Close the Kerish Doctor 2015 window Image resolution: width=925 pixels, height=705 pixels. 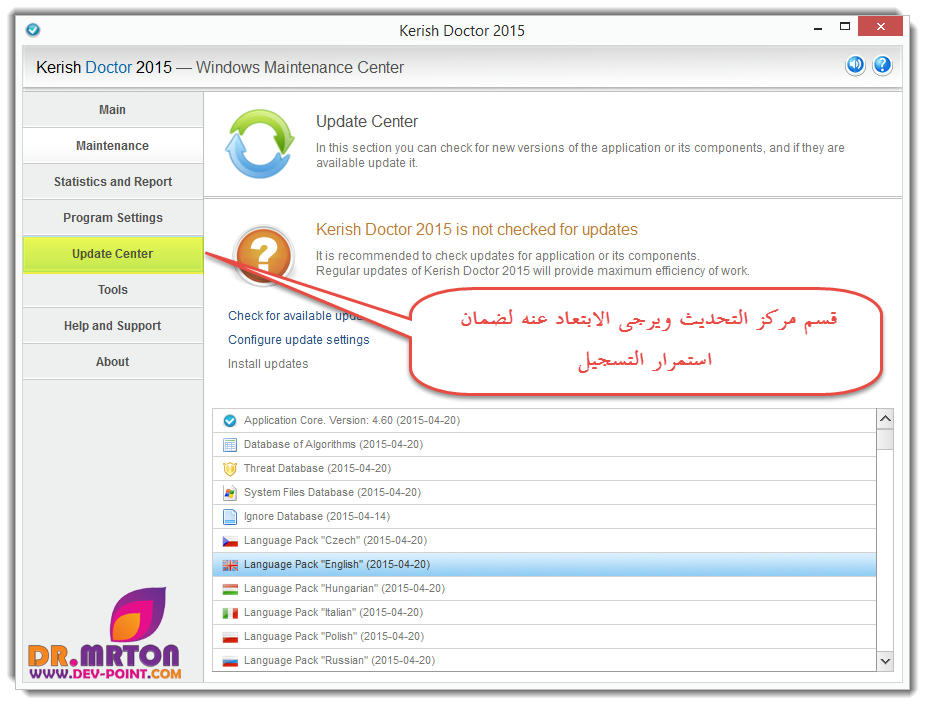click(x=880, y=27)
